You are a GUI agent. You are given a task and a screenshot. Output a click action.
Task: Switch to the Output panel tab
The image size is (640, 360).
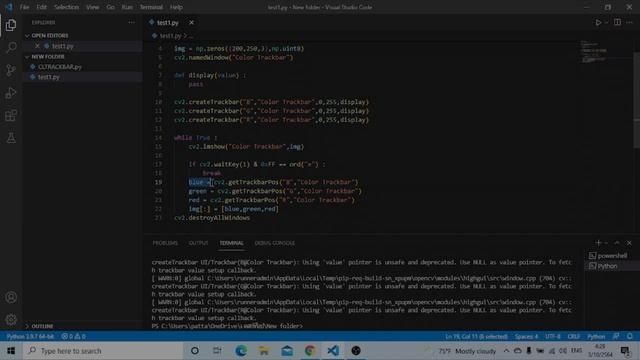[198, 243]
